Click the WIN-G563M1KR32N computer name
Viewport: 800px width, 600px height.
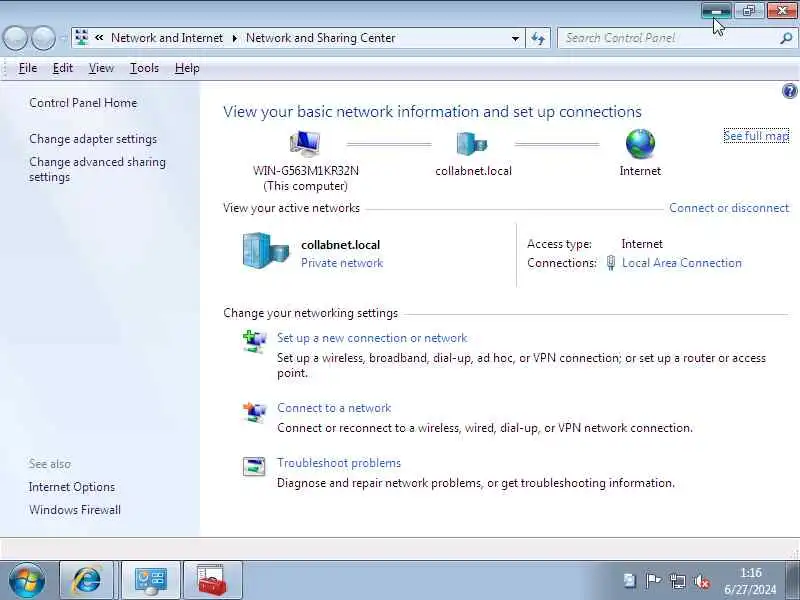point(306,170)
